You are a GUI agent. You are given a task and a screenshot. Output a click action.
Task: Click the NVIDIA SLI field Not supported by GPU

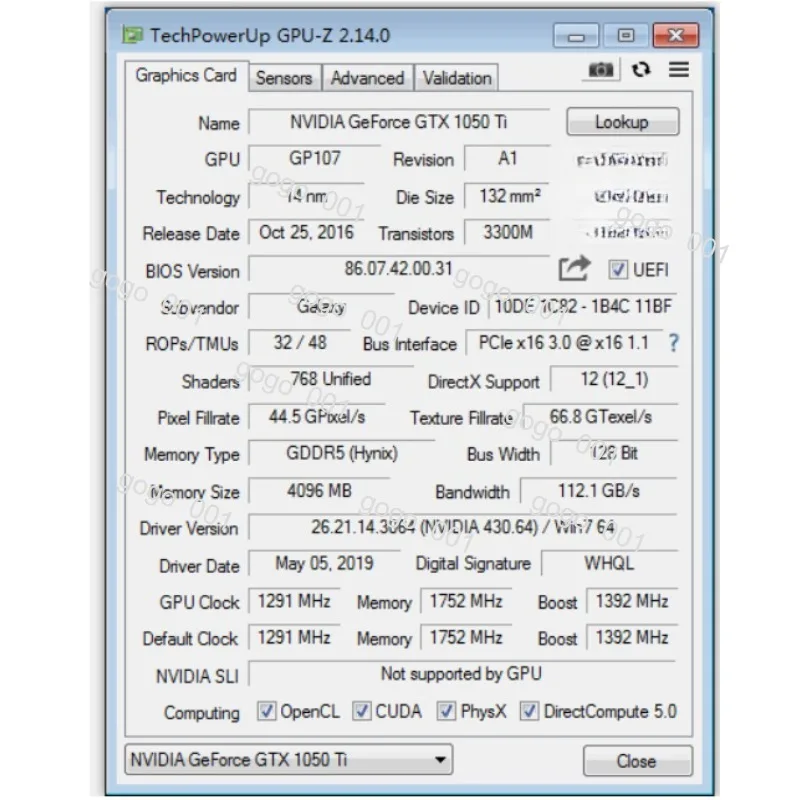[x=462, y=674]
